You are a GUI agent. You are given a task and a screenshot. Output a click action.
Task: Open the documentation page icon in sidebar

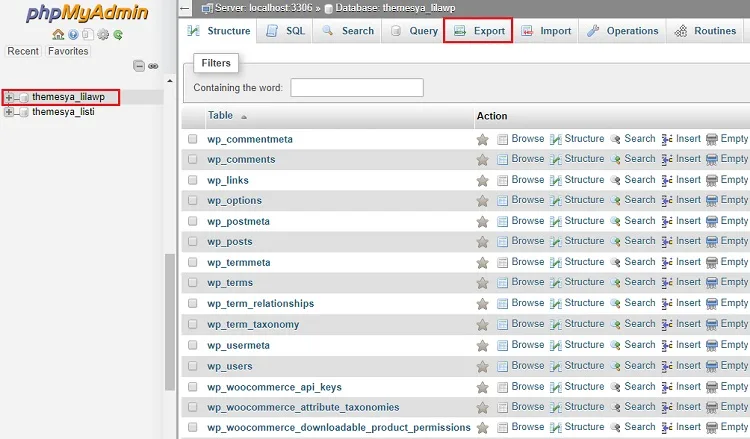point(88,34)
